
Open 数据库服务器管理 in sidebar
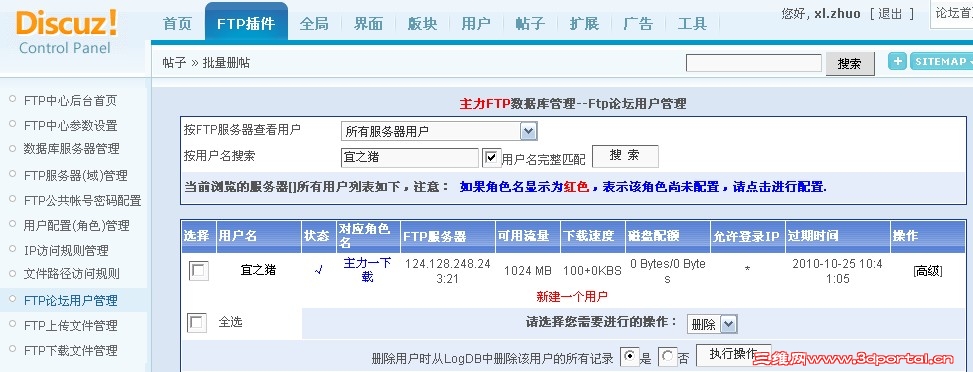coord(71,149)
